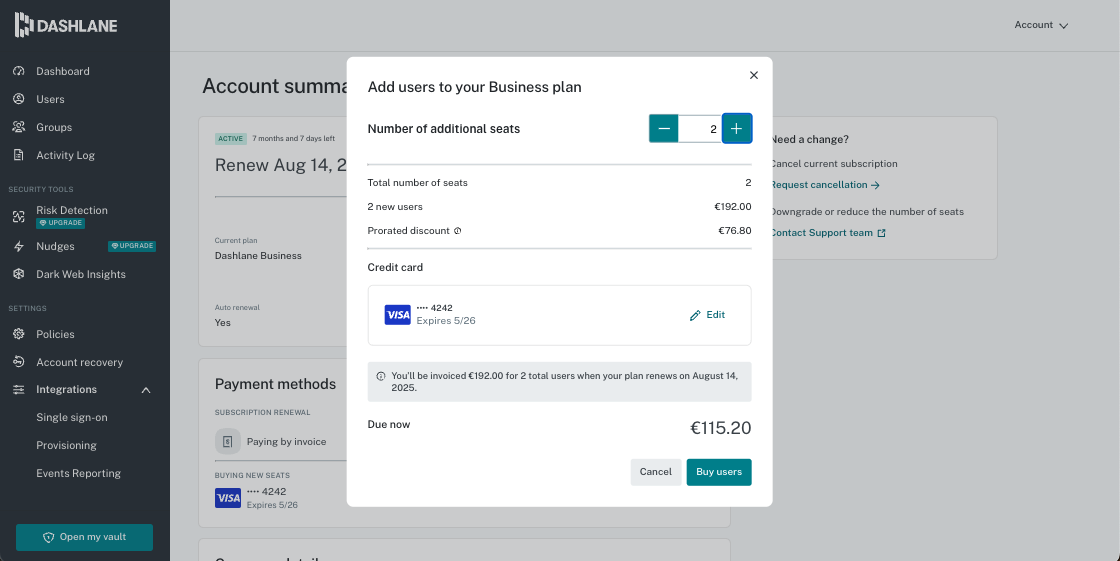Click the Risk Detection icon
The height and width of the screenshot is (561, 1120).
(x=19, y=217)
